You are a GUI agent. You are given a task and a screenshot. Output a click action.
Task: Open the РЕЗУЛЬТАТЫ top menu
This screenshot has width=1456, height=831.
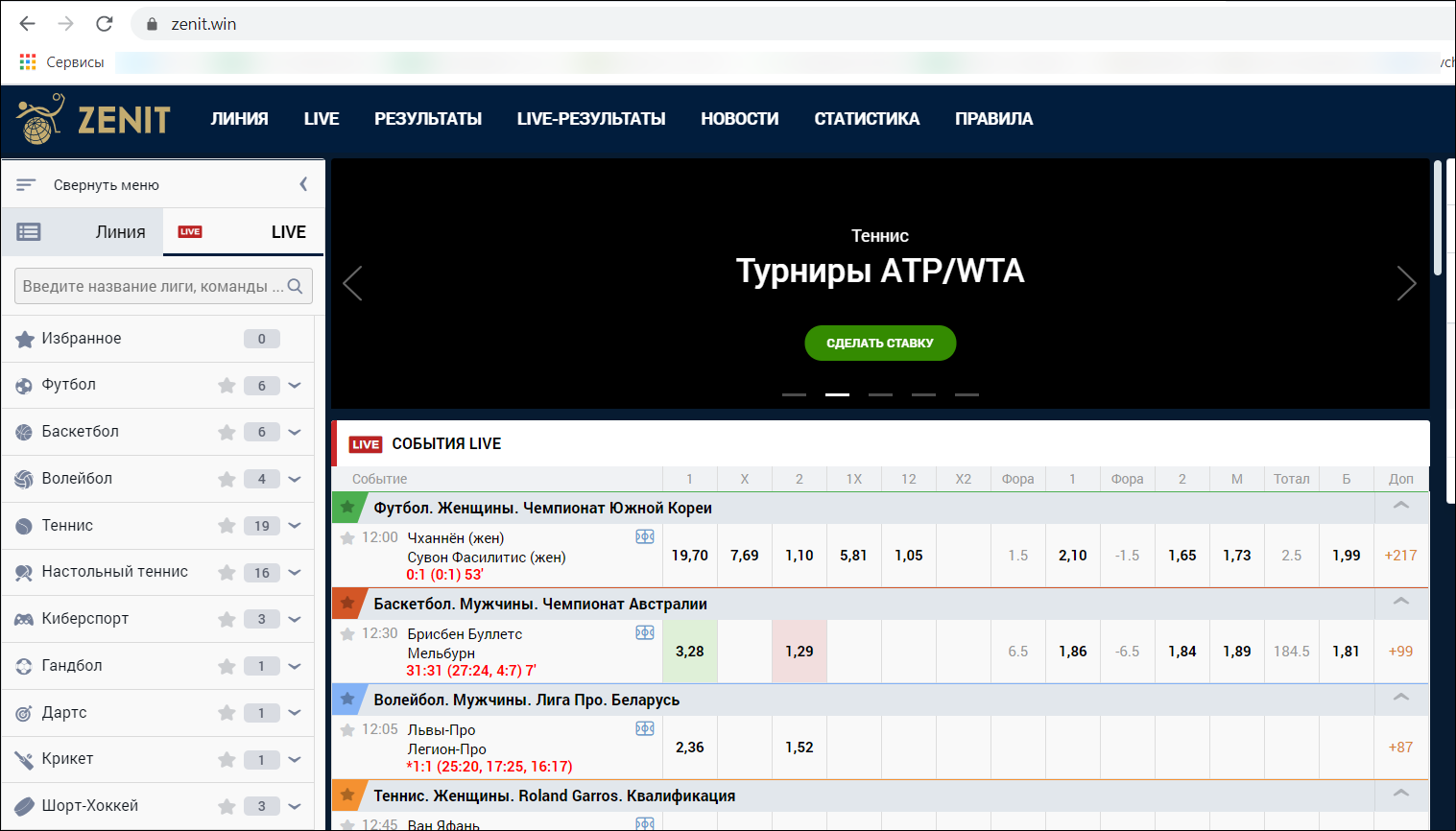click(x=428, y=119)
